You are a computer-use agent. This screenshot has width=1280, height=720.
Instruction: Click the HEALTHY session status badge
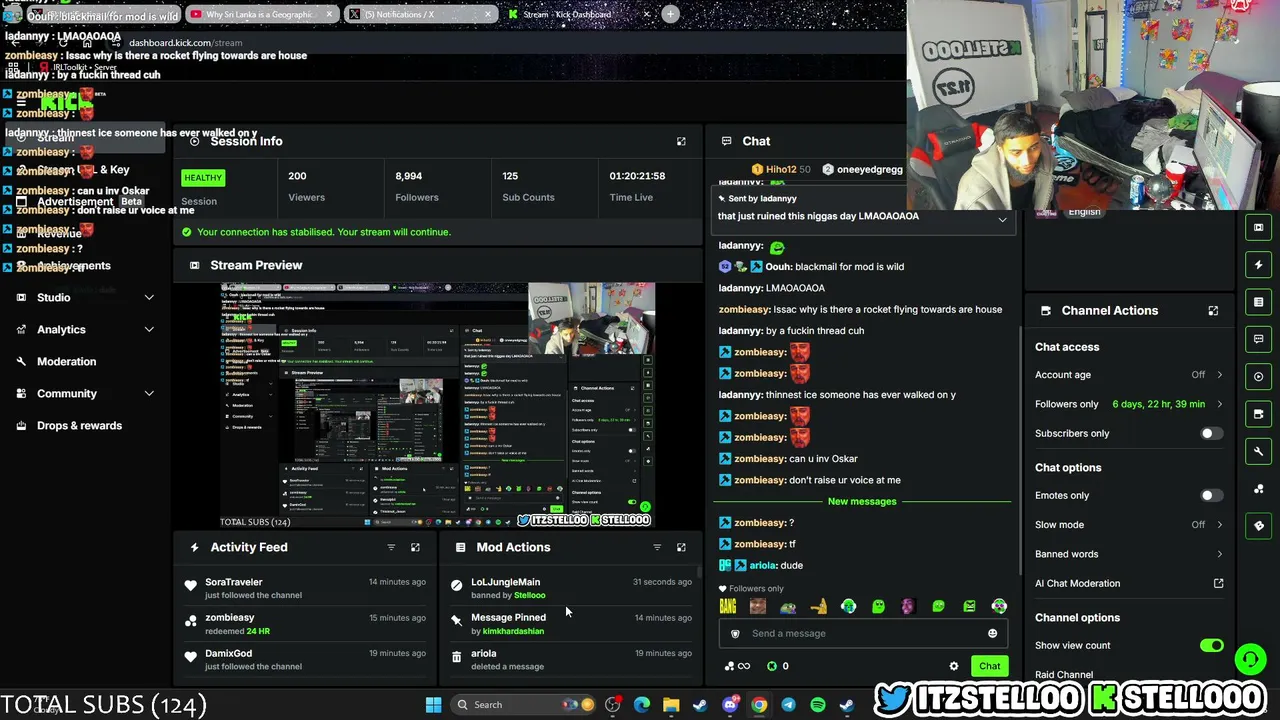pos(203,178)
